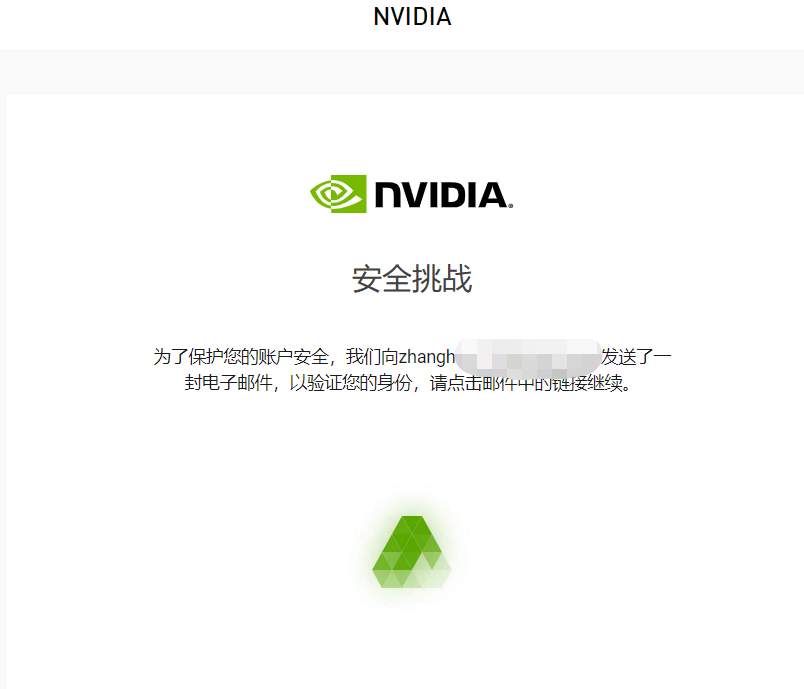Click the gray band below the header
804x689 pixels.
click(x=402, y=72)
